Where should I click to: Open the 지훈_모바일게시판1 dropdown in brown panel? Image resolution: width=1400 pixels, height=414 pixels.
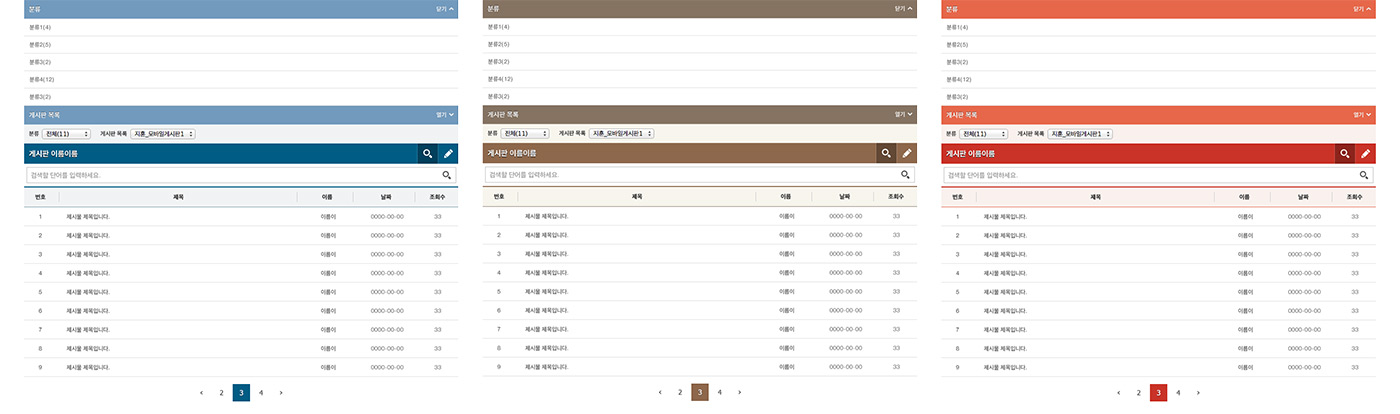pyautogui.click(x=621, y=133)
